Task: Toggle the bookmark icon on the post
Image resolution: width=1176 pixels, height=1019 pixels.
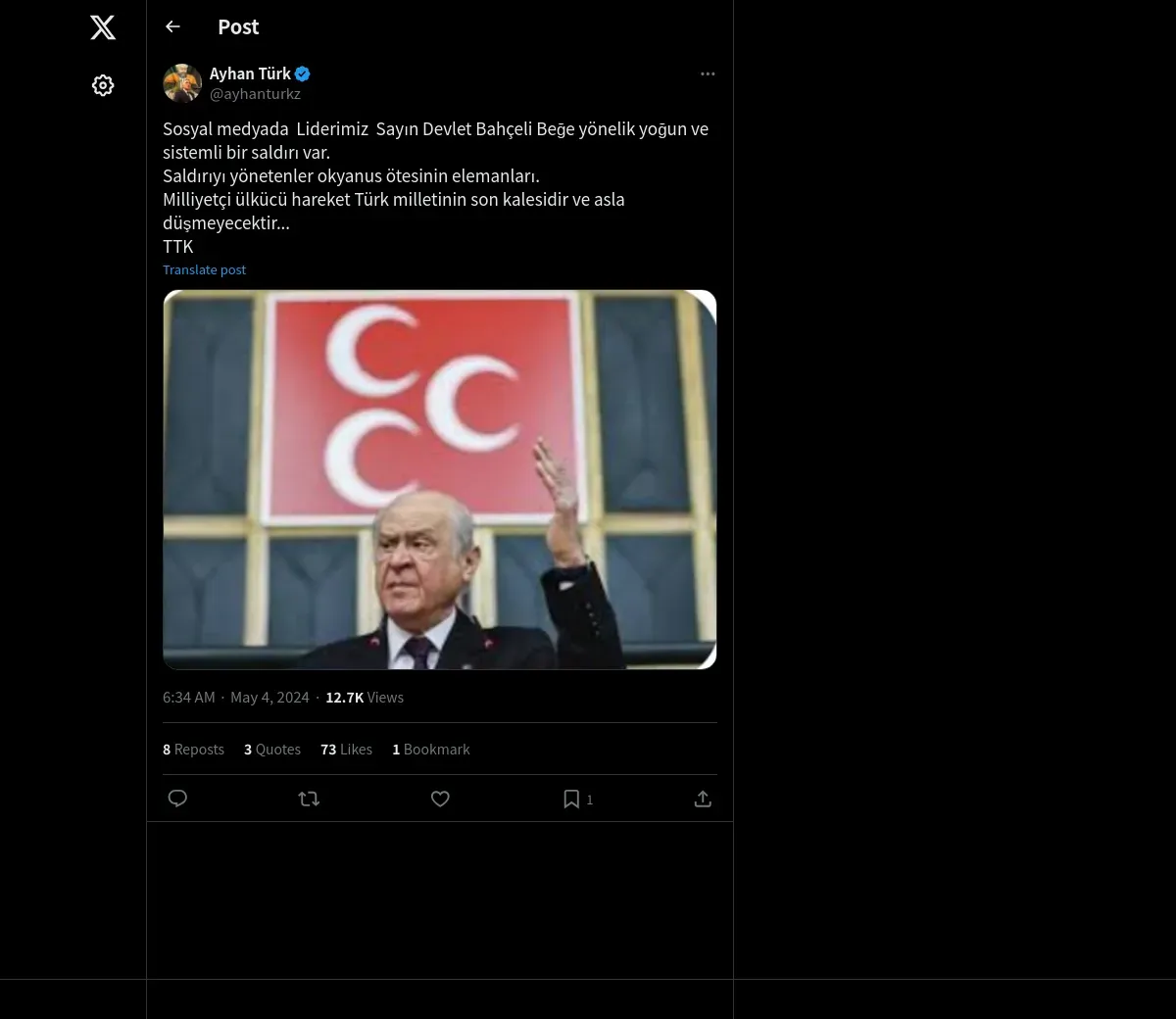Action: (571, 799)
